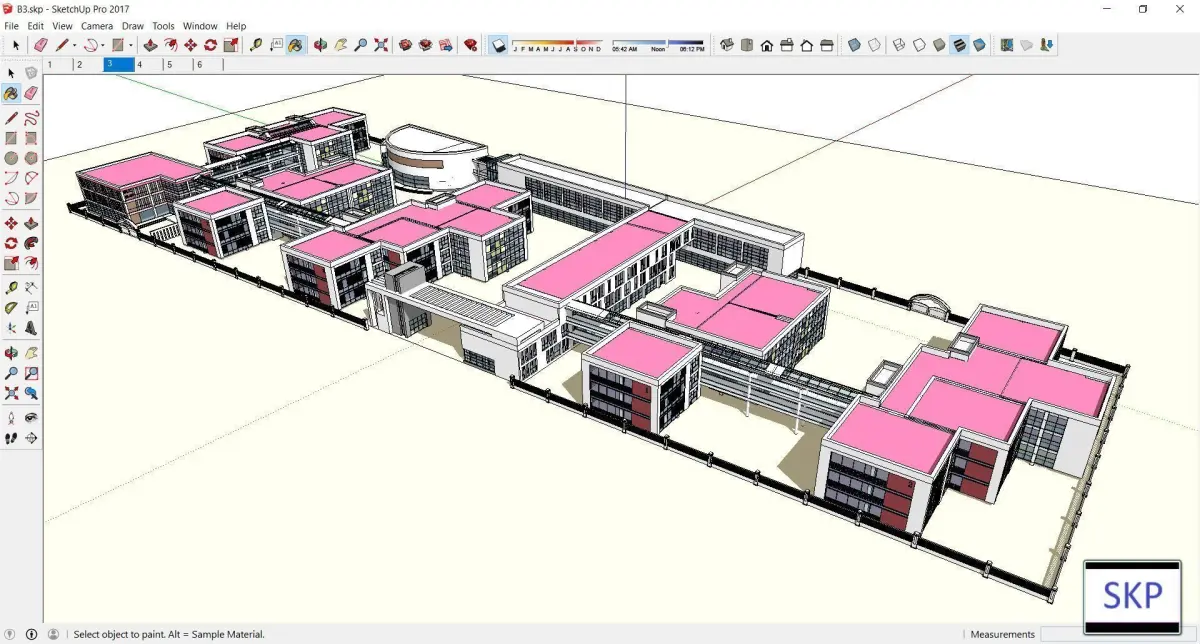This screenshot has width=1200, height=644.
Task: Select Freehand tool in left toolbar
Action: 31,118
